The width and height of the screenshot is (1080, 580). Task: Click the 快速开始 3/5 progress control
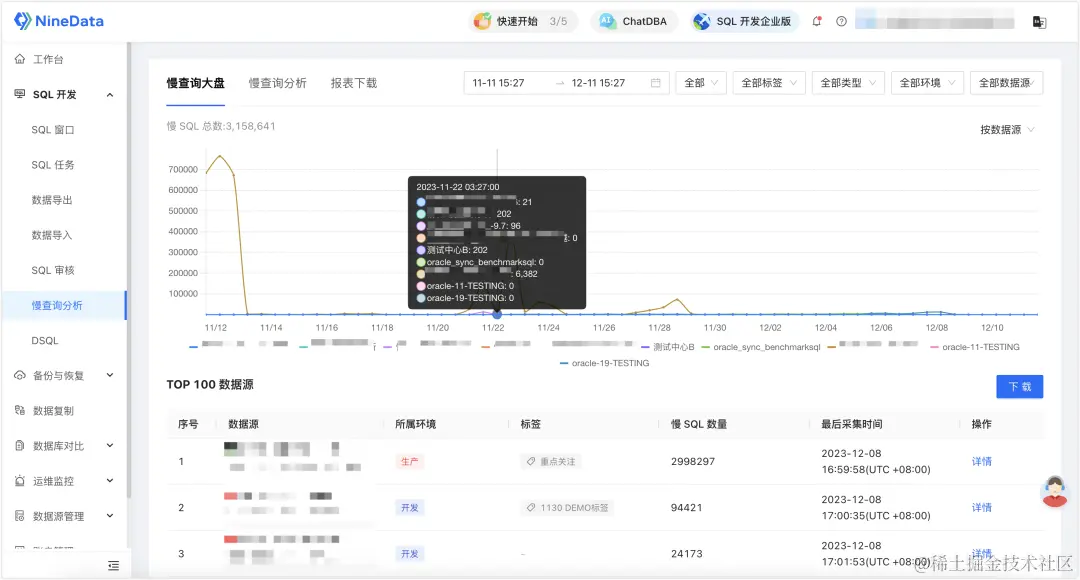click(523, 20)
